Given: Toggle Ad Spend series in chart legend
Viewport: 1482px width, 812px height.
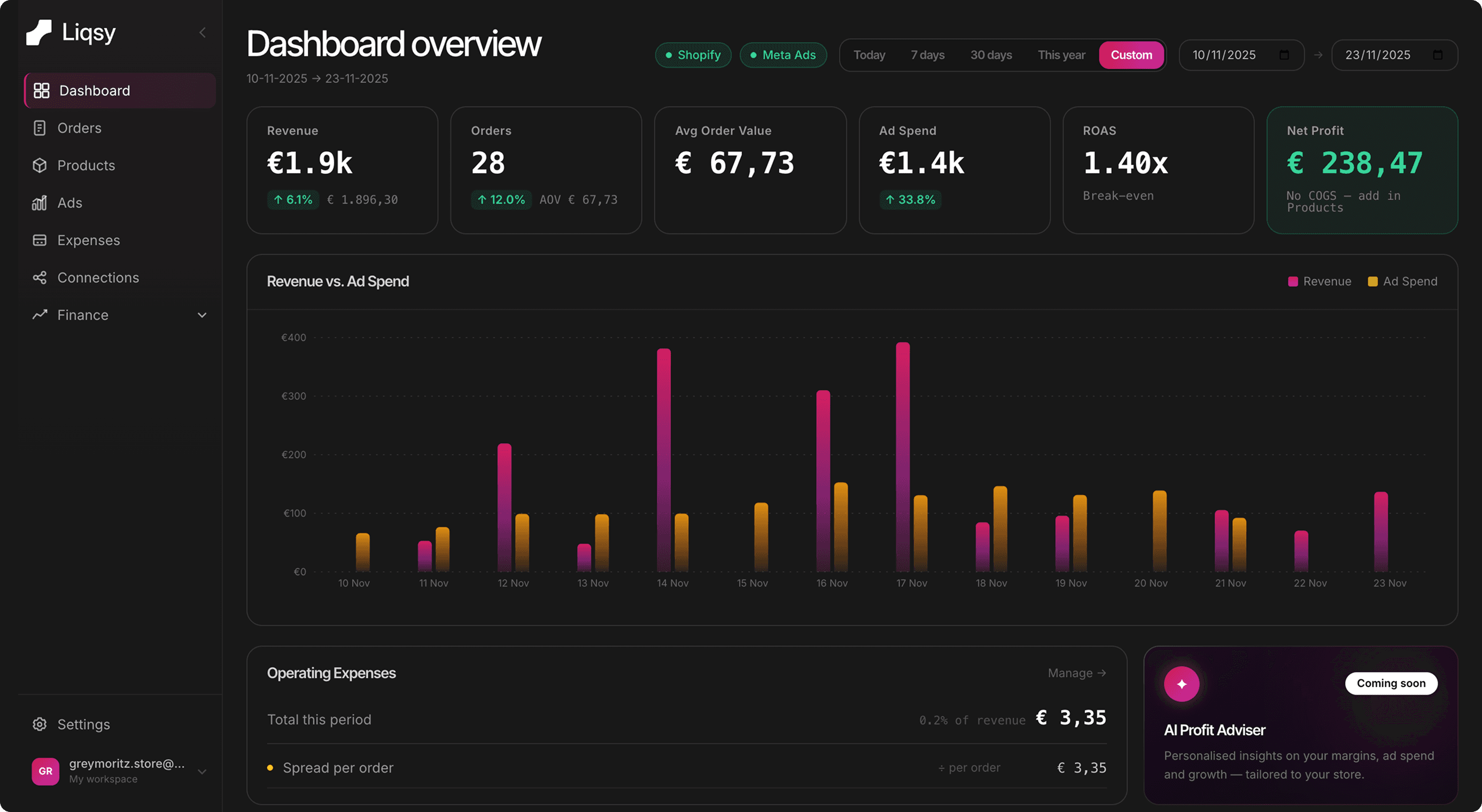Looking at the screenshot, I should (1402, 281).
